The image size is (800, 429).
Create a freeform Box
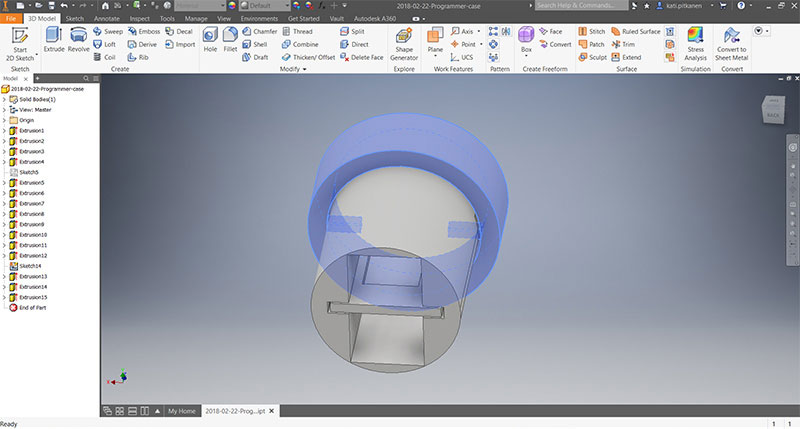(526, 41)
